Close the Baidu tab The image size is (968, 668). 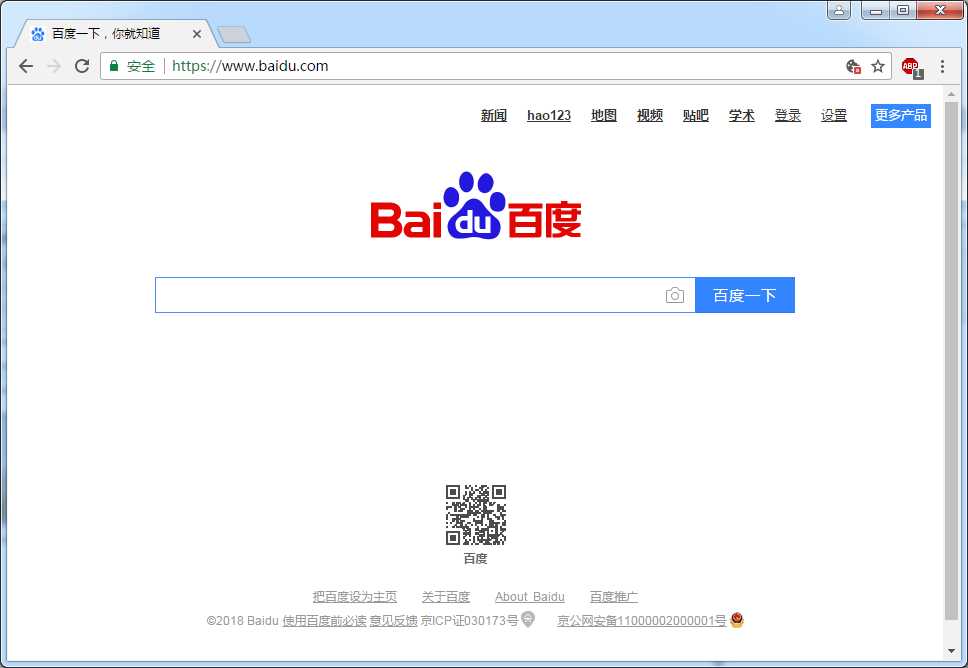point(197,34)
